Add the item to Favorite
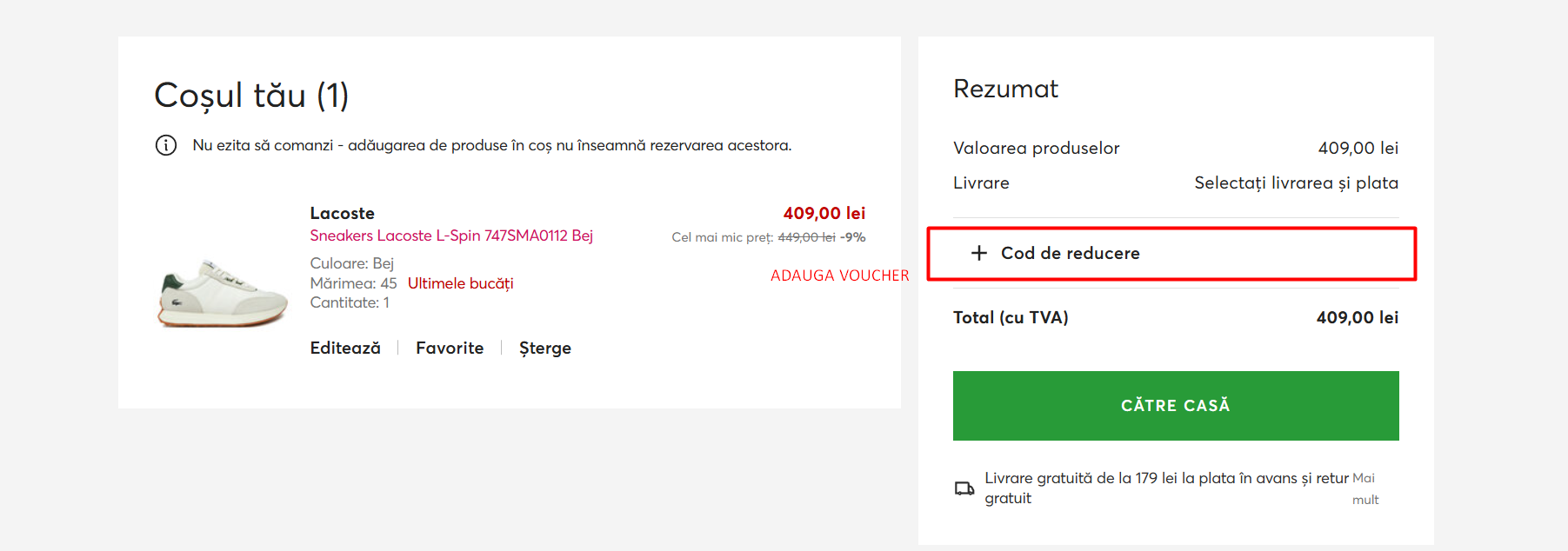Viewport: 1568px width, 551px height. [450, 348]
